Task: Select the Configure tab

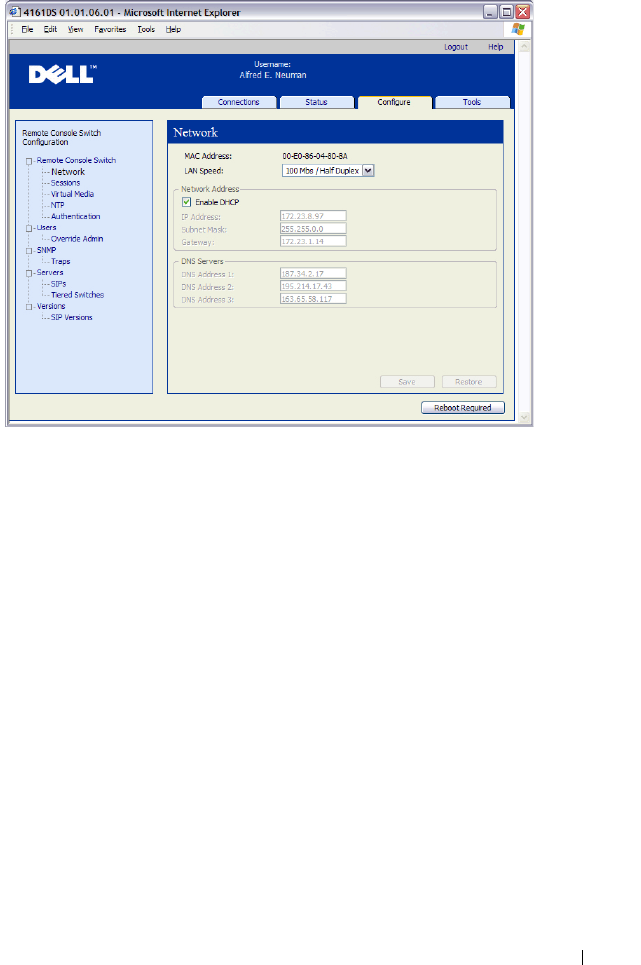Action: pos(394,102)
